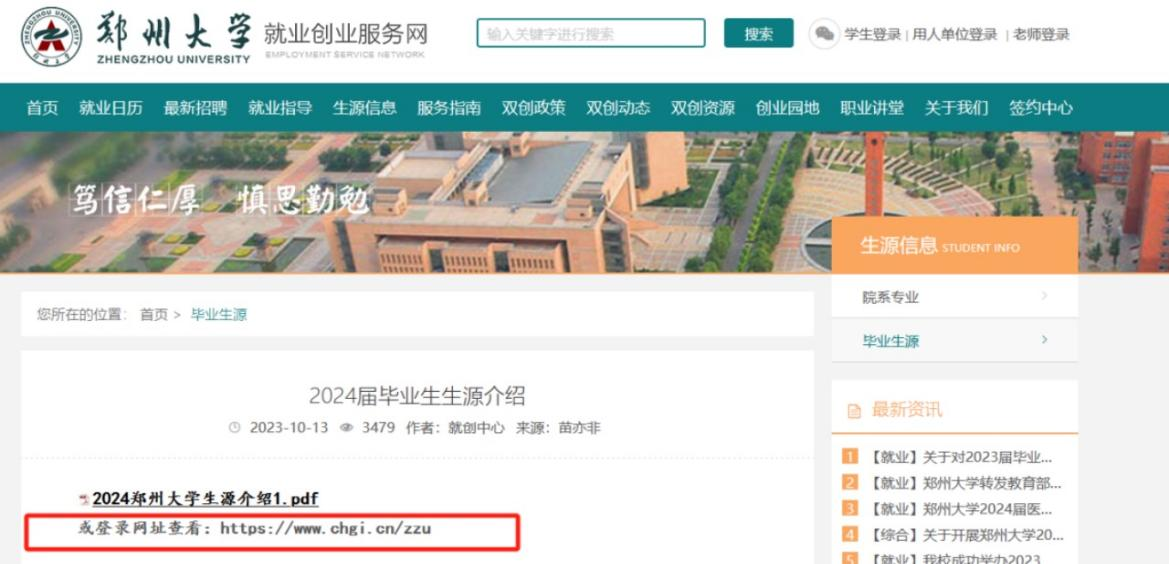
Task: Click the keyword search input field
Action: point(590,34)
